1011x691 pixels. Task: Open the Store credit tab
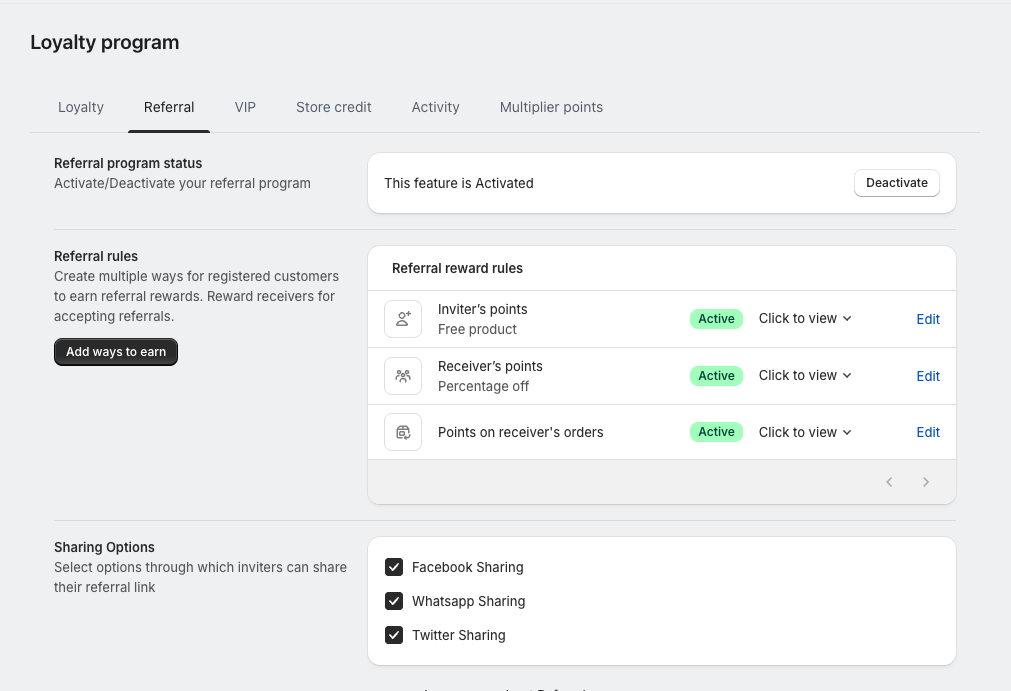tap(333, 107)
